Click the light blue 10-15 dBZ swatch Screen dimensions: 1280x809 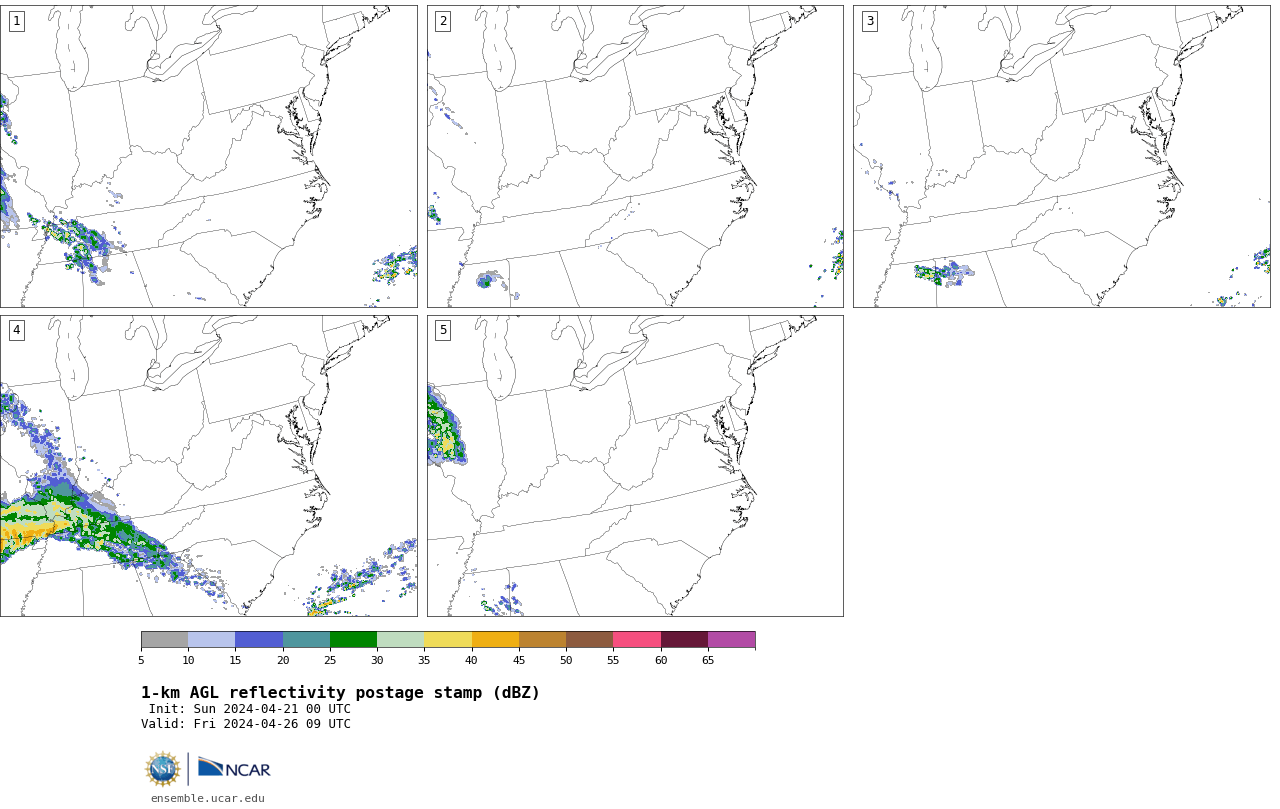click(211, 640)
